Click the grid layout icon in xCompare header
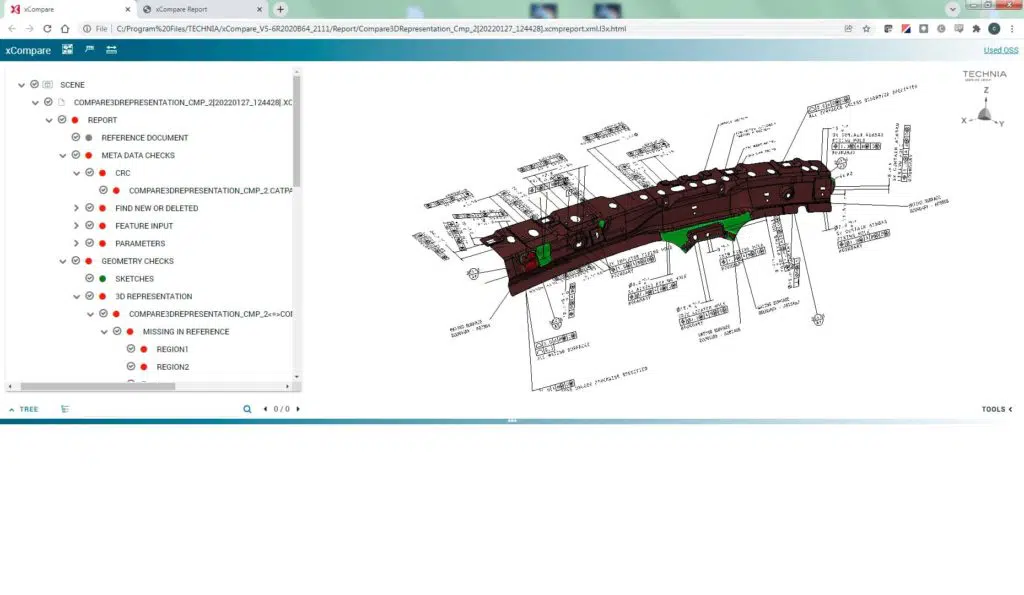The width and height of the screenshot is (1024, 595). point(67,50)
